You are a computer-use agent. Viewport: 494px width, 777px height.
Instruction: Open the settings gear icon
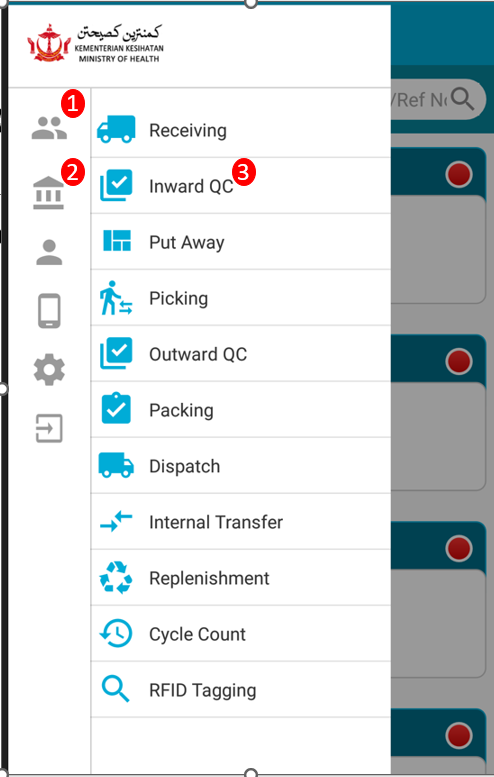point(49,370)
